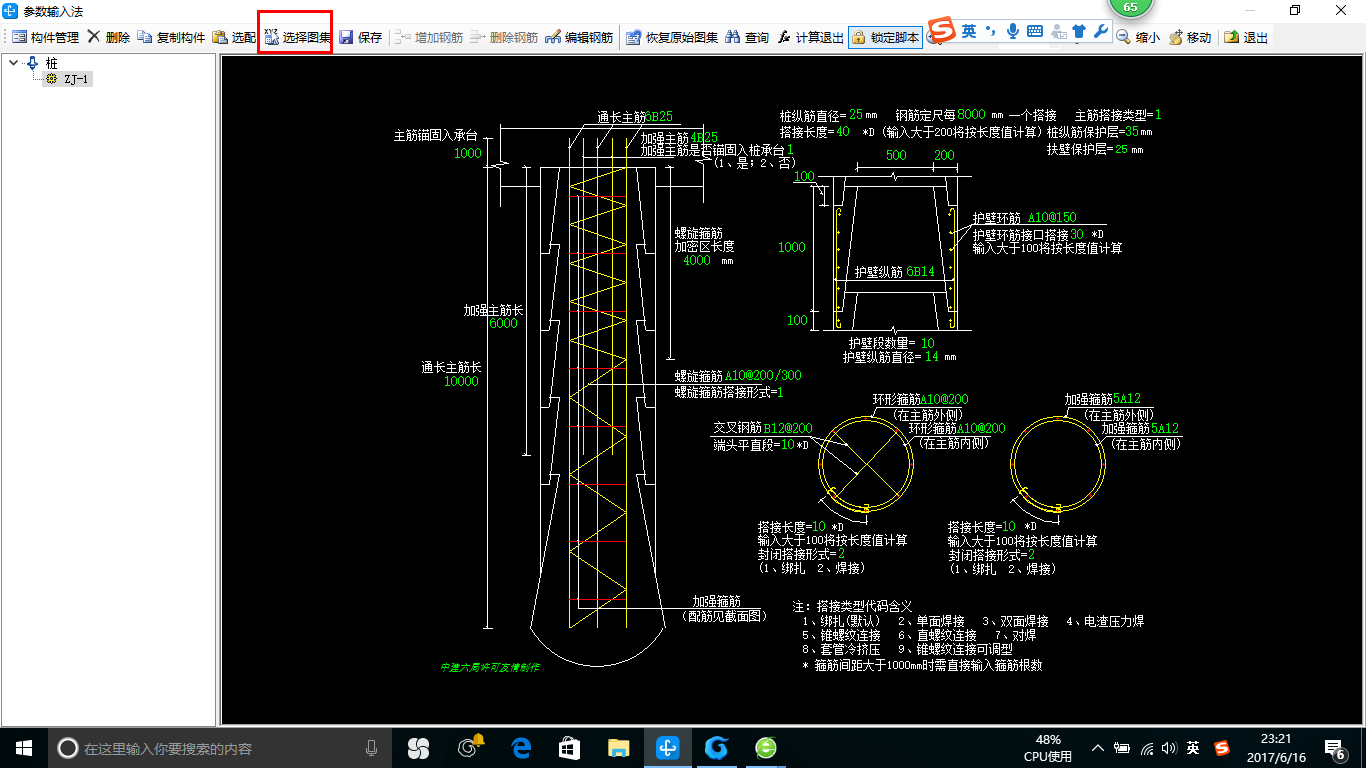The height and width of the screenshot is (768, 1366).
Task: Click the 删除钢筋 remove rebar tool
Action: point(503,38)
